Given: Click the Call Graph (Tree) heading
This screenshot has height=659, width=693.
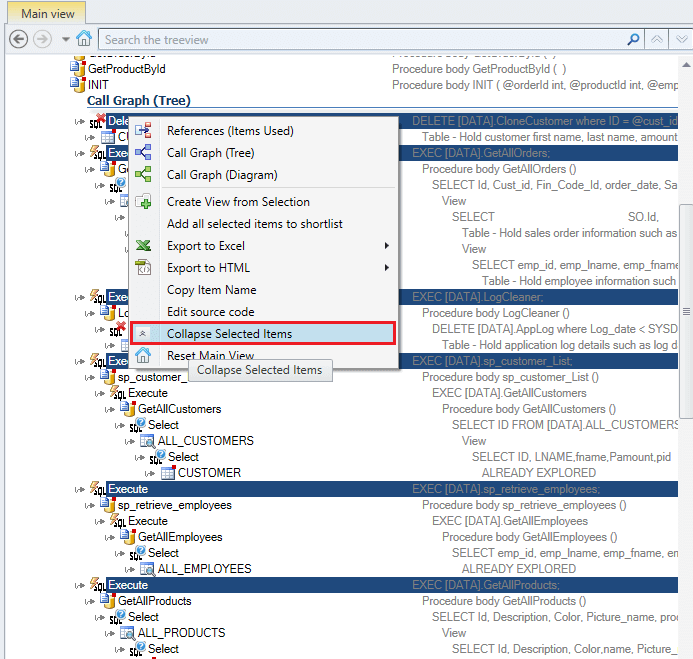Looking at the screenshot, I should 139,101.
